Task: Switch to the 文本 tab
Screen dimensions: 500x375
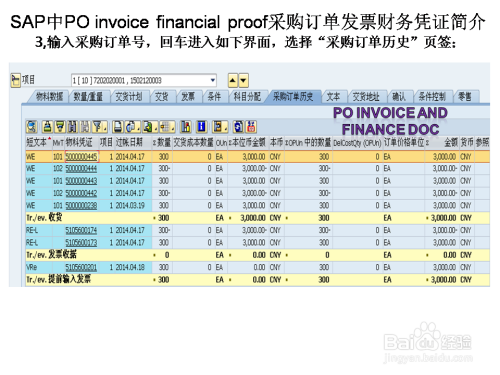Action: (333, 97)
